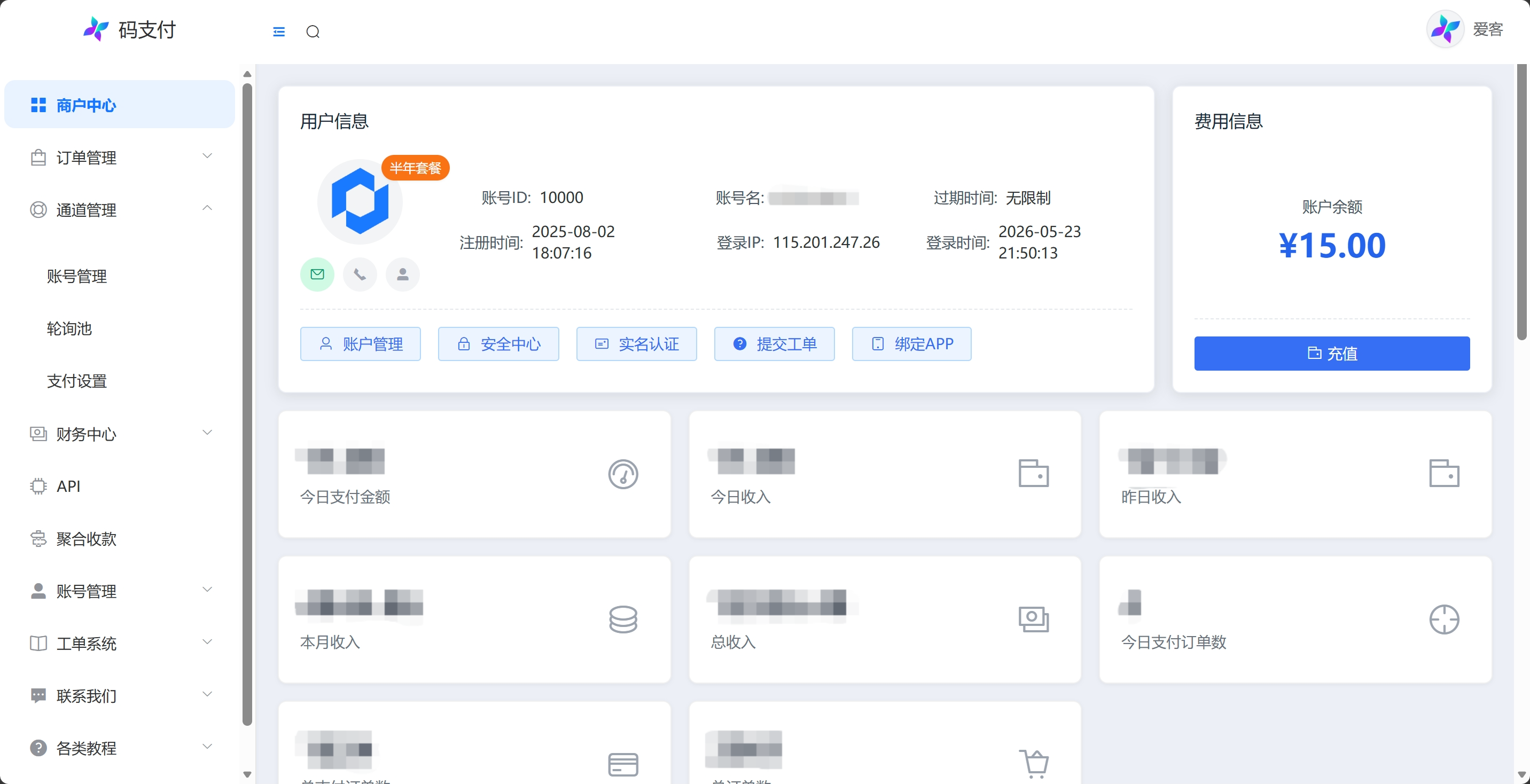The height and width of the screenshot is (784, 1530).
Task: Open 轮询池 submenu item
Action: coord(69,328)
